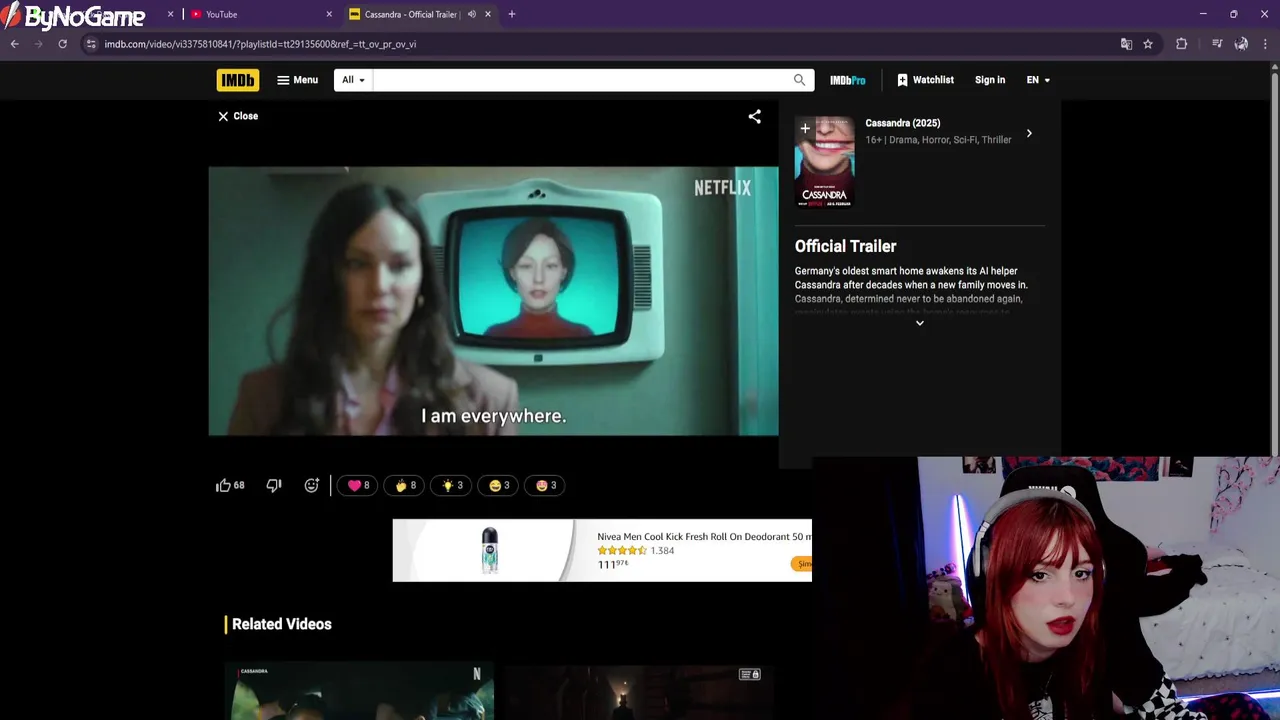Click the Related Videos heading
1280x720 pixels.
282,624
